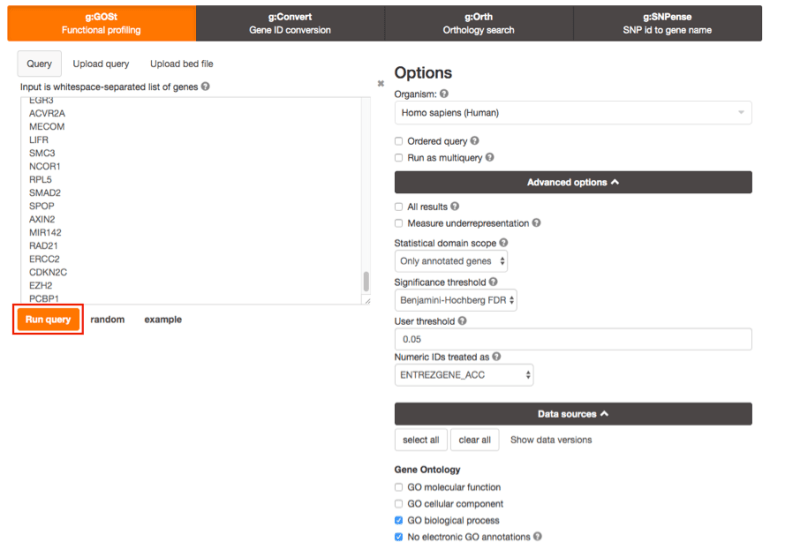
Task: Click the random link
Action: coord(108,319)
